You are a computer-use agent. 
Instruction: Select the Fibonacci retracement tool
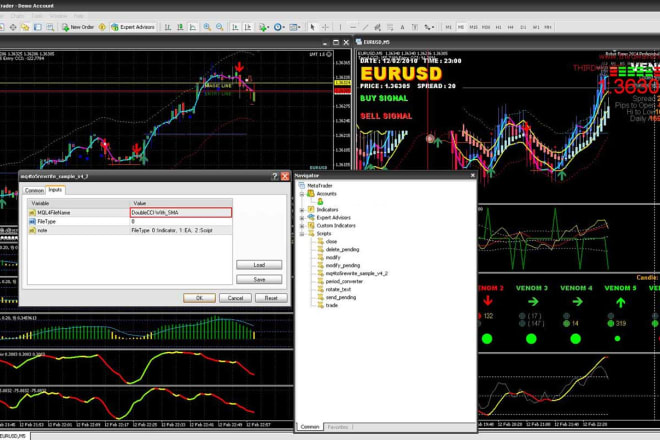[x=390, y=27]
